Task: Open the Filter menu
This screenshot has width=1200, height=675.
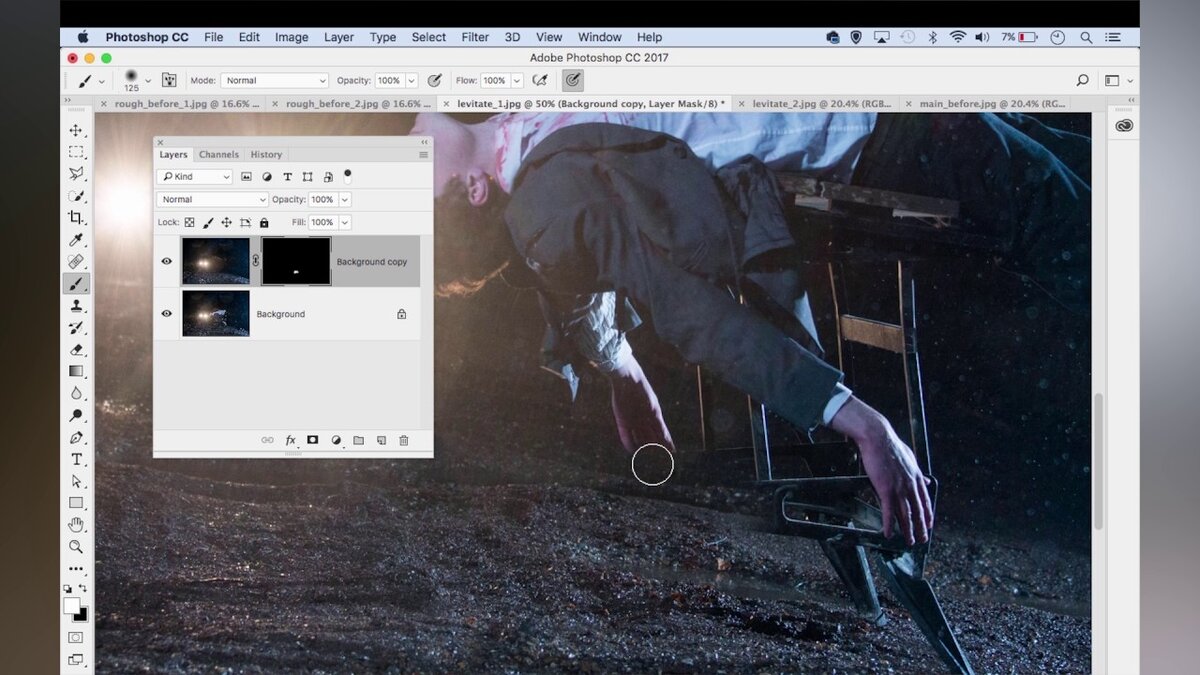Action: click(475, 37)
